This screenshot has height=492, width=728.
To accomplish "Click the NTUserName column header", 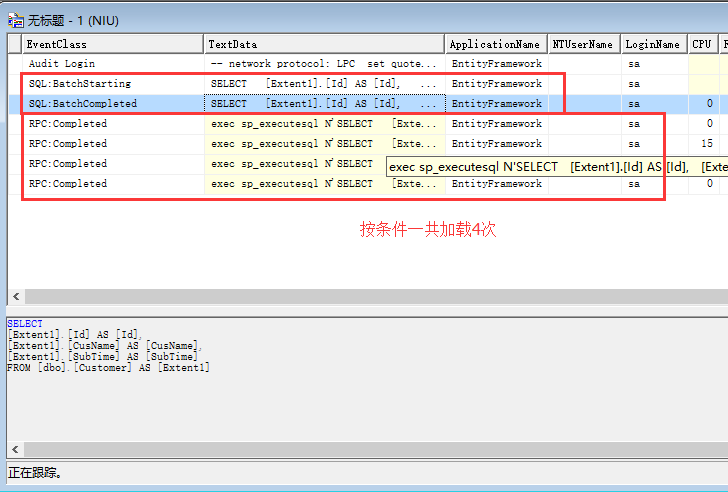I will tap(583, 44).
